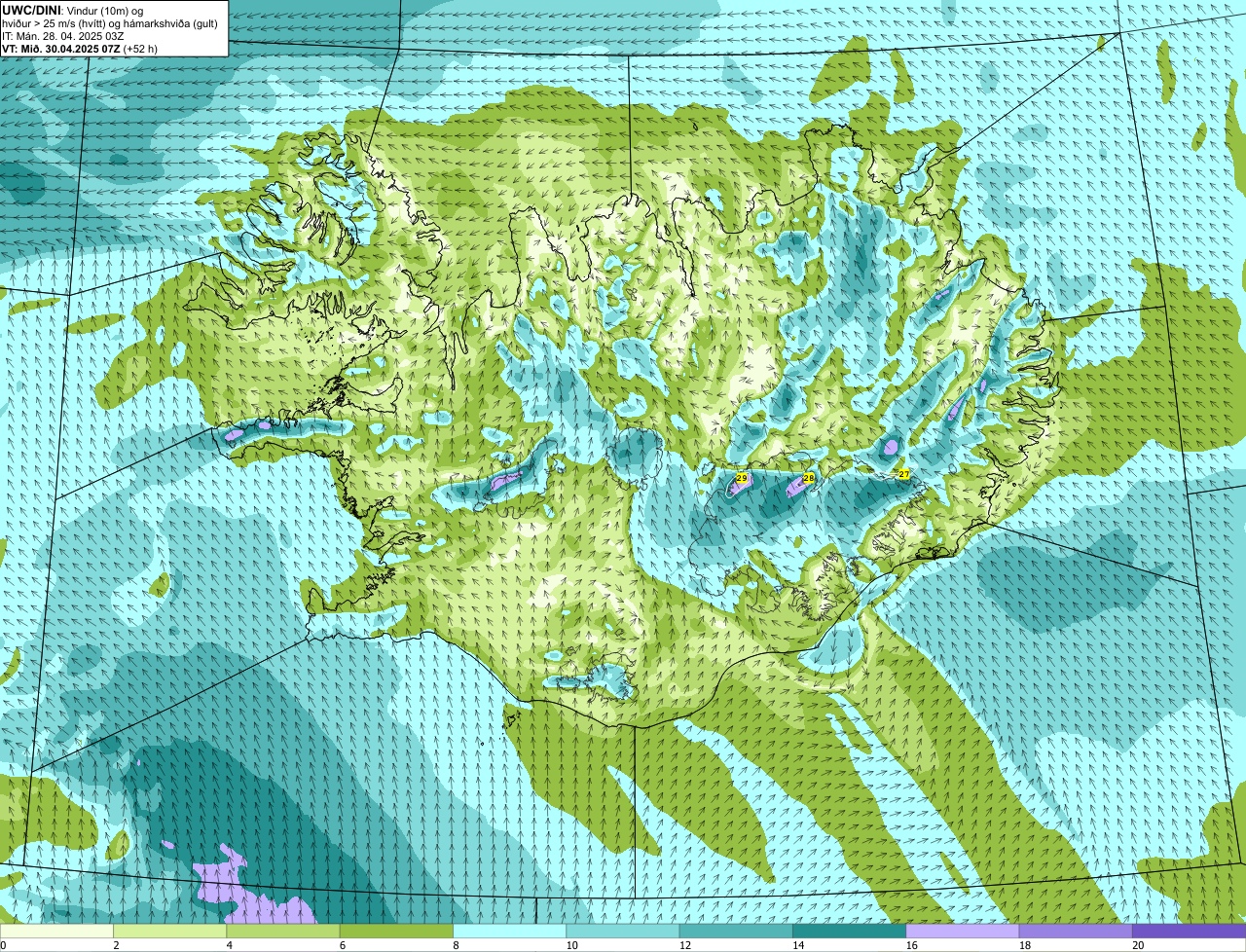Click the legend label '10'
This screenshot has height=952, width=1246.
[571, 945]
